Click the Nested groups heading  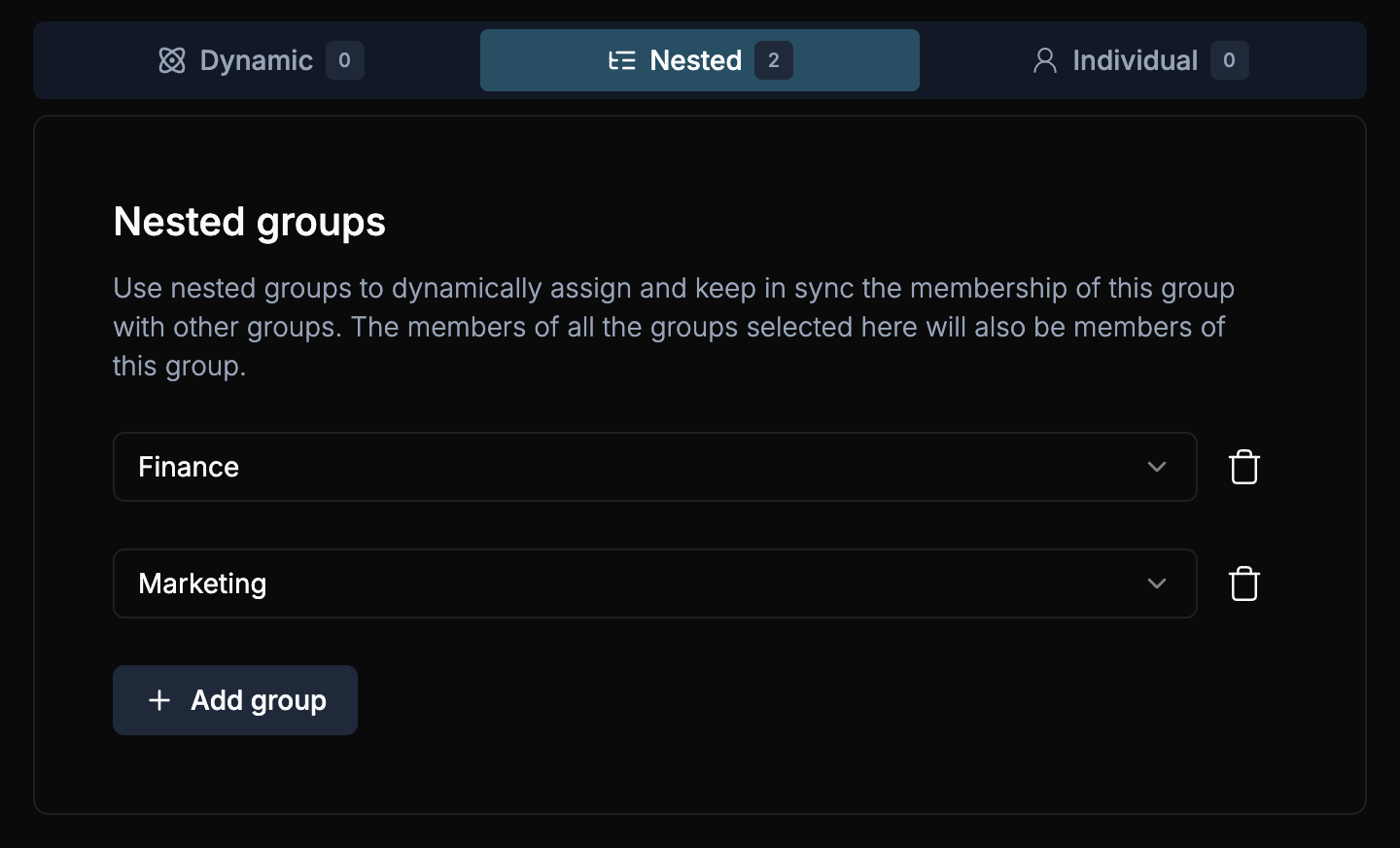pos(249,222)
